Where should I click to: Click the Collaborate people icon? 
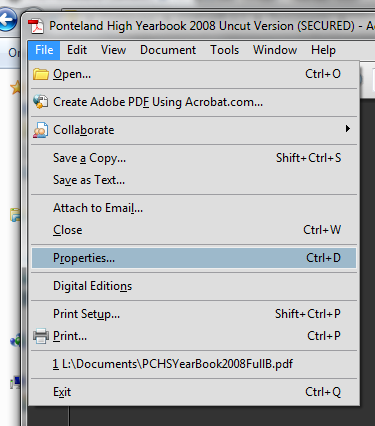(x=41, y=130)
